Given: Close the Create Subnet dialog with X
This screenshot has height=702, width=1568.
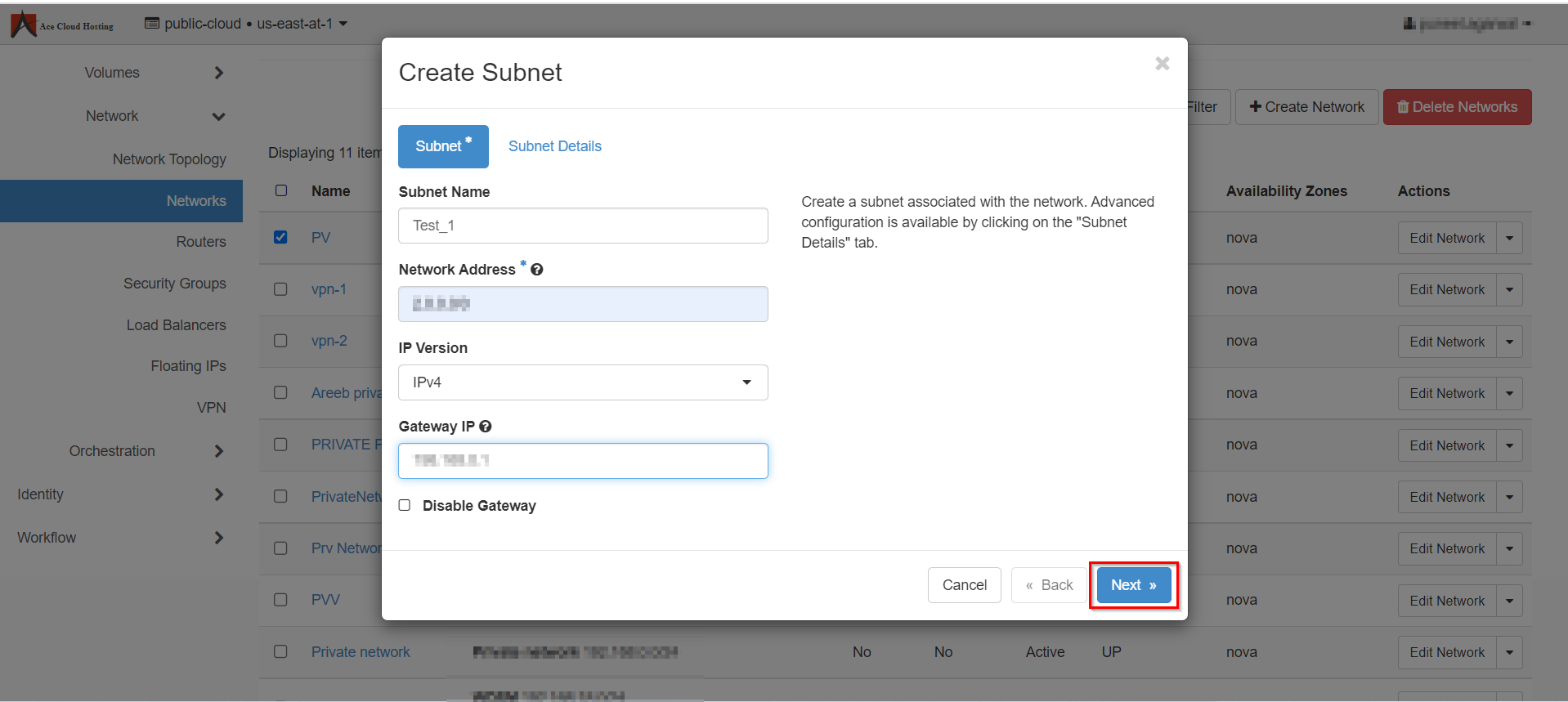Looking at the screenshot, I should coord(1162,64).
